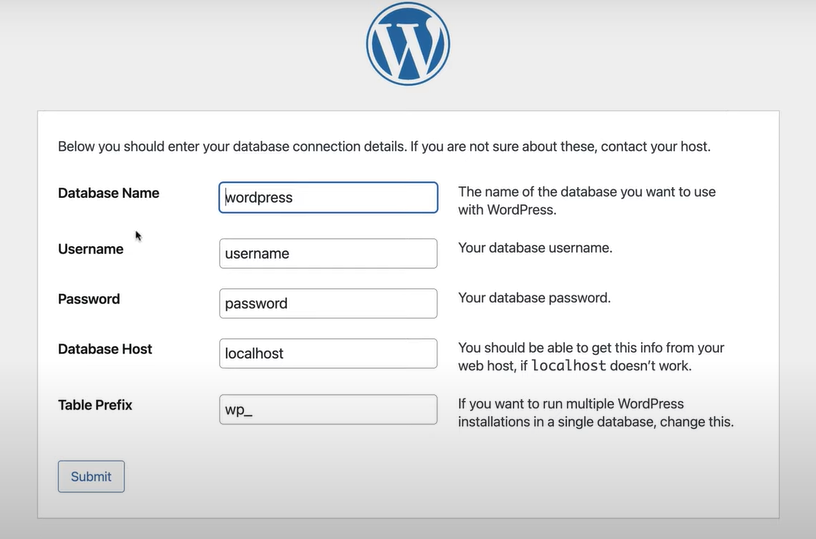Click the 'multiple WordPress installations' help text

coord(596,413)
